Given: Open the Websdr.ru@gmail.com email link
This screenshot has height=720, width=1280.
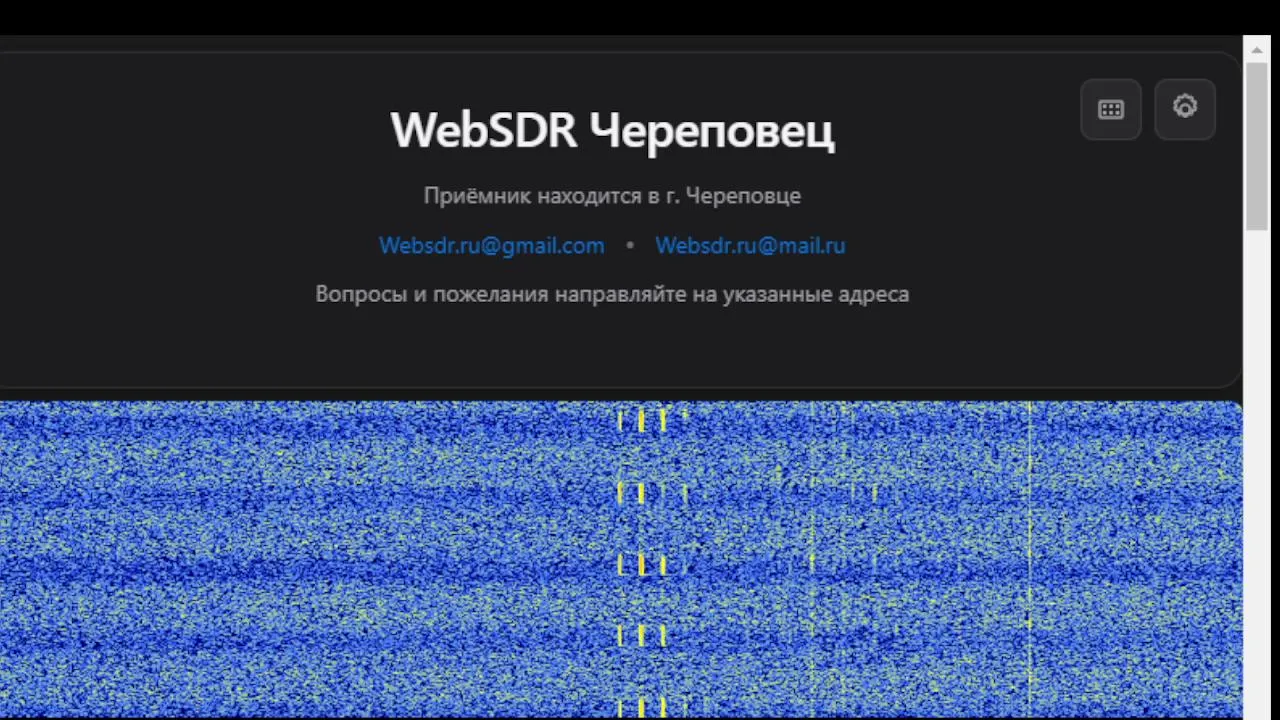Looking at the screenshot, I should point(491,245).
